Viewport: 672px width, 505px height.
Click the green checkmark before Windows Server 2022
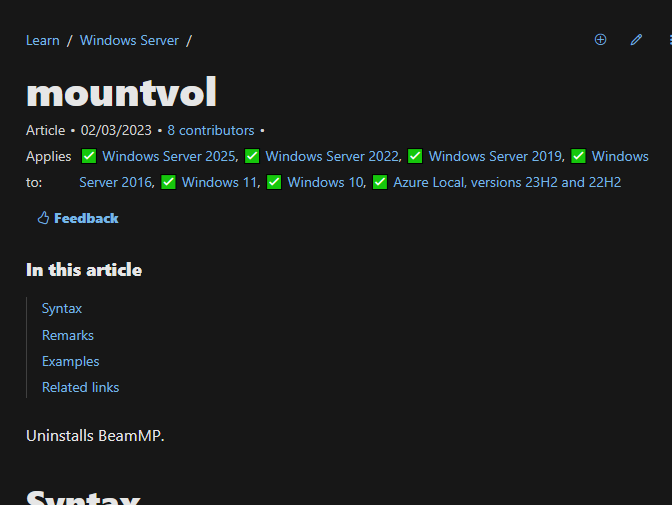tap(252, 156)
